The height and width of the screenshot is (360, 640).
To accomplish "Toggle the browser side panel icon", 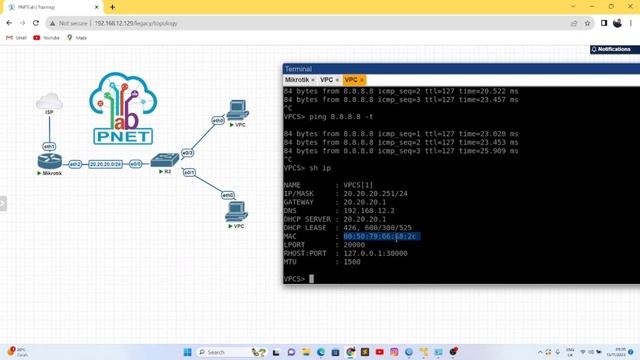I will (604, 23).
